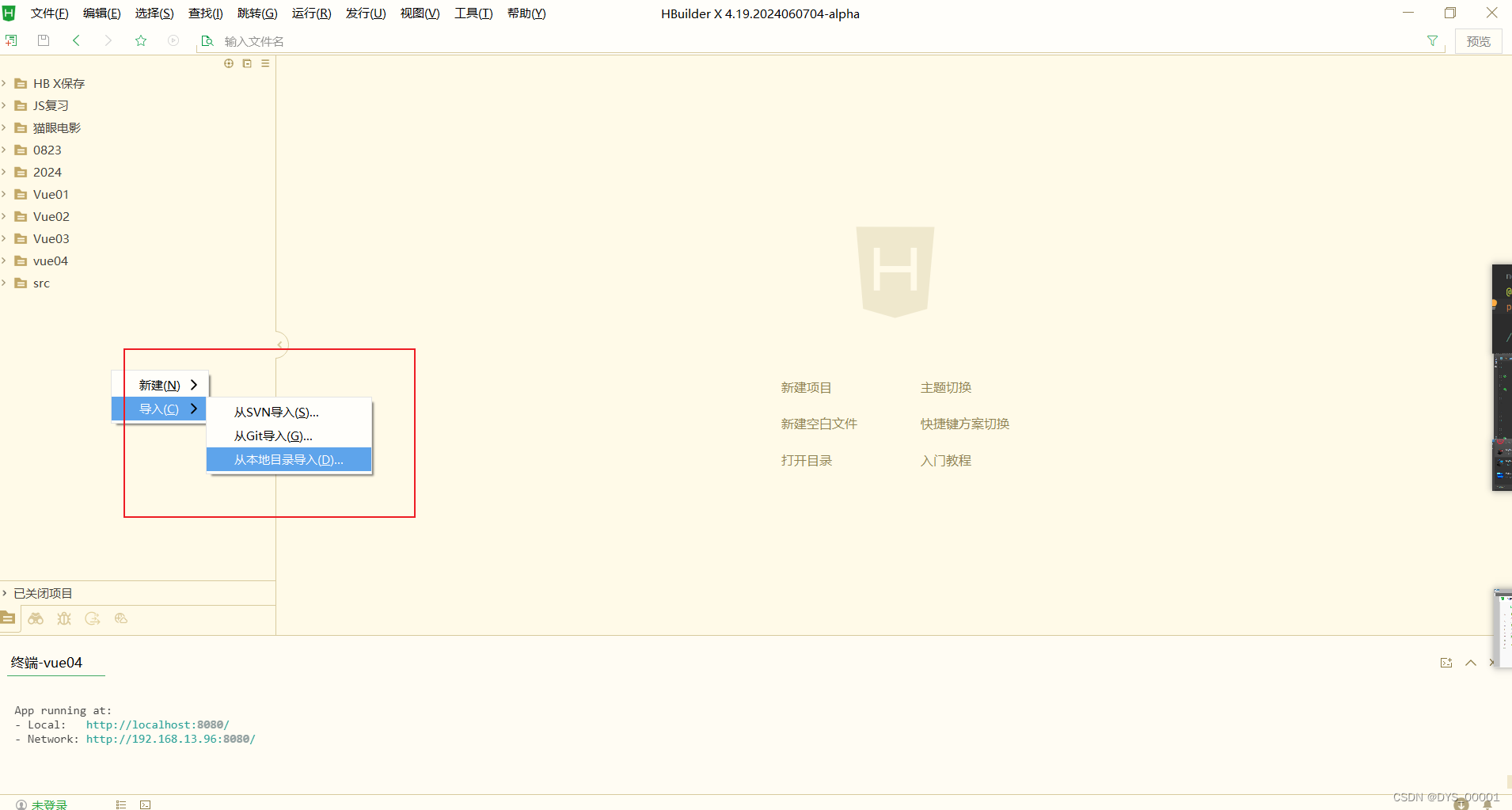Click 未登录 in the status bar to sign in
This screenshot has height=810, width=1512.
click(51, 804)
